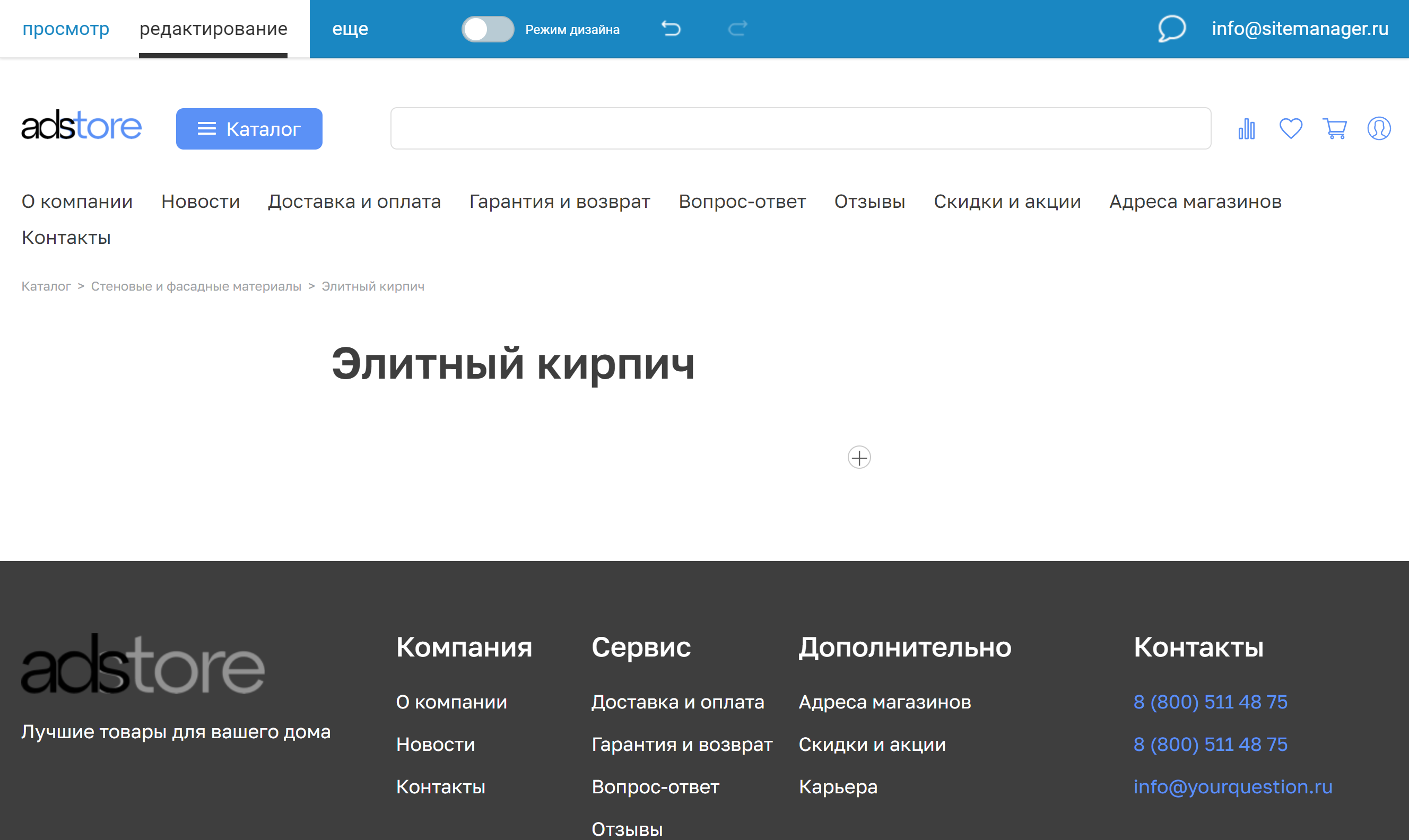This screenshot has width=1409, height=840.
Task: Open the user account icon
Action: 1380,128
